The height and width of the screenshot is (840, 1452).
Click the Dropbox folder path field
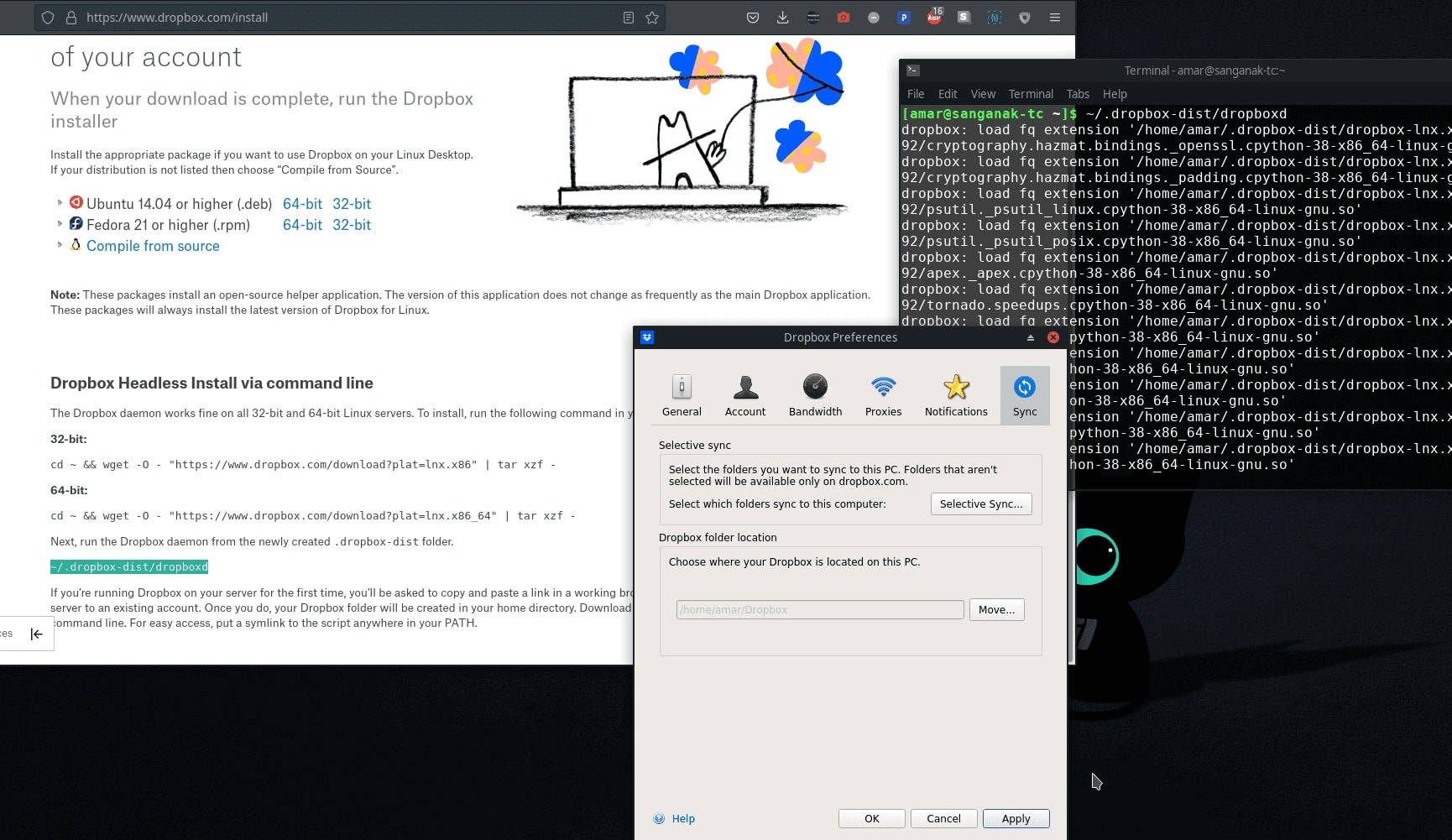(x=820, y=609)
